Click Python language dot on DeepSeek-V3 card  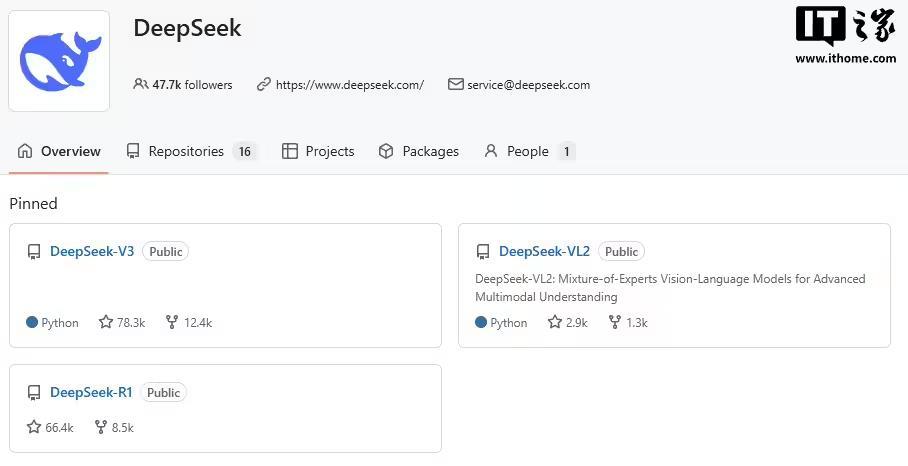pos(32,322)
